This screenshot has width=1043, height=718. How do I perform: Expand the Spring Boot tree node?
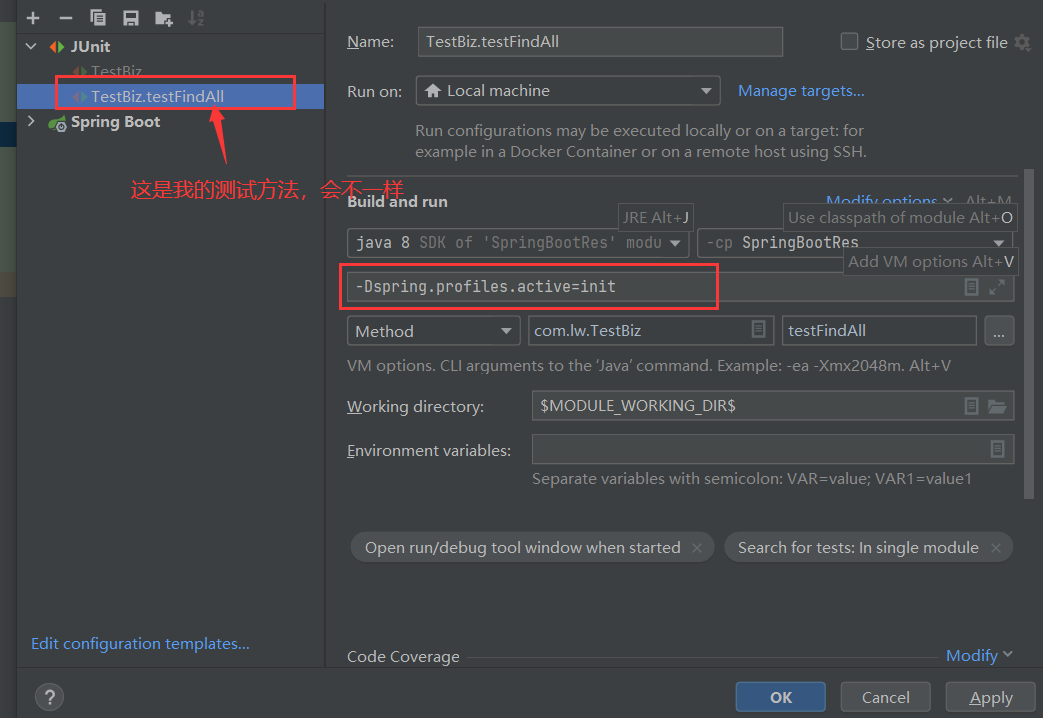point(31,122)
